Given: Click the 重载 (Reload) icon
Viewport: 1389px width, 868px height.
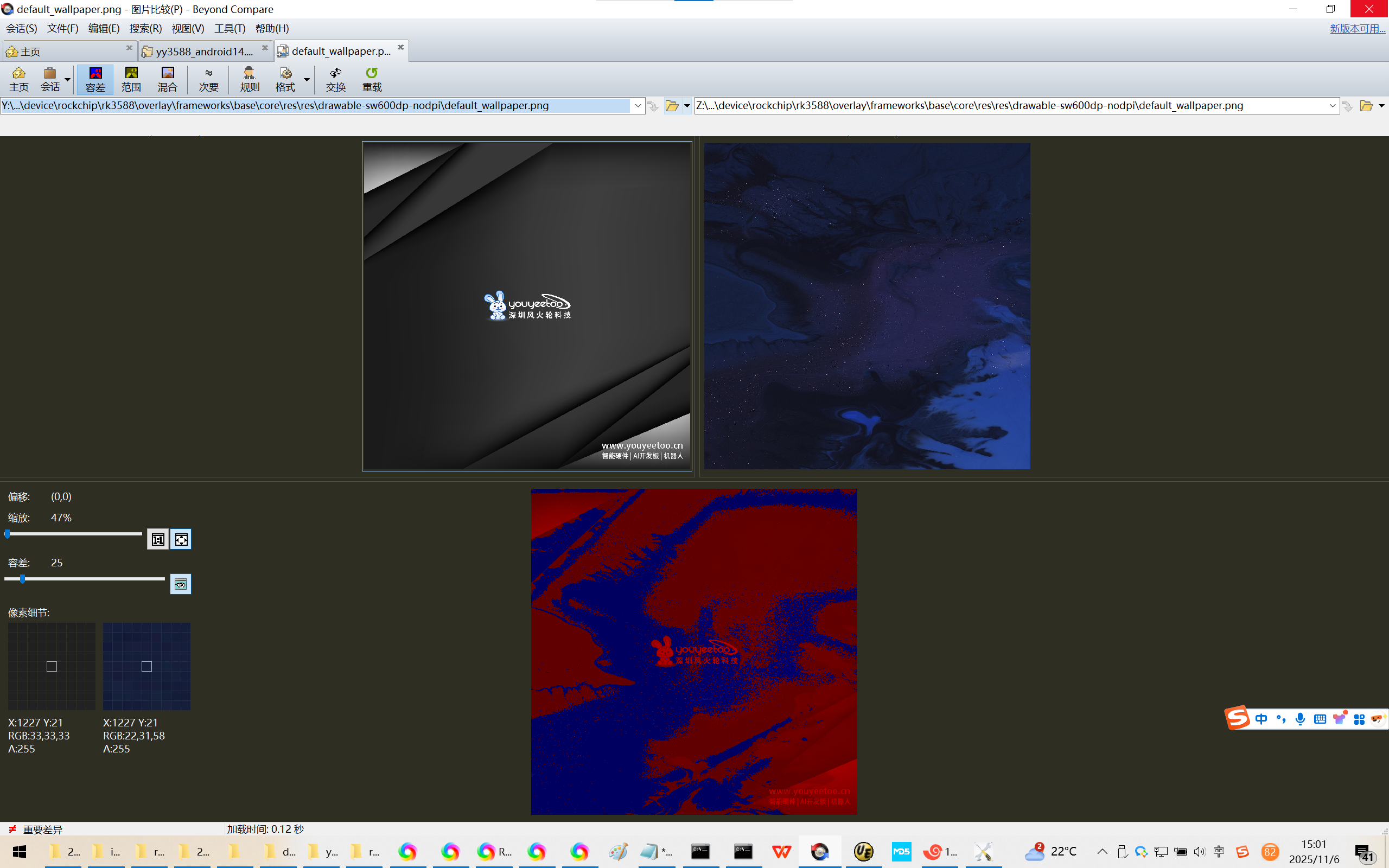Looking at the screenshot, I should click(x=371, y=79).
